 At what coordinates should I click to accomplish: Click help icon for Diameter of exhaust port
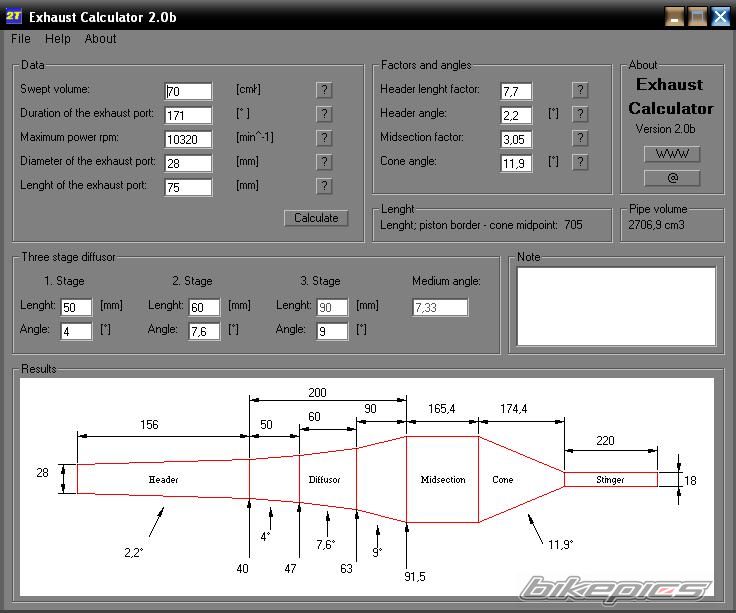(x=324, y=162)
